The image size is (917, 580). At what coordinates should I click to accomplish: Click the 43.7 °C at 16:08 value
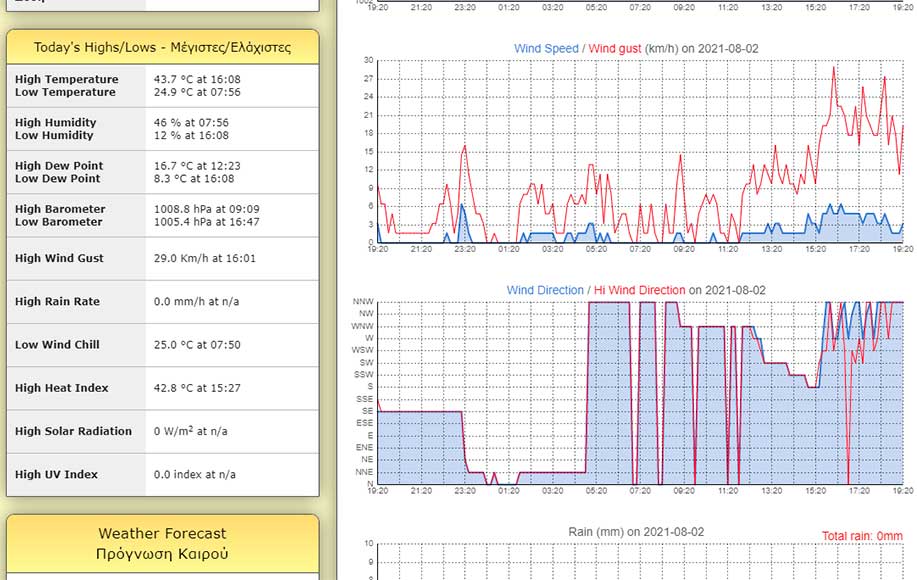[197, 79]
